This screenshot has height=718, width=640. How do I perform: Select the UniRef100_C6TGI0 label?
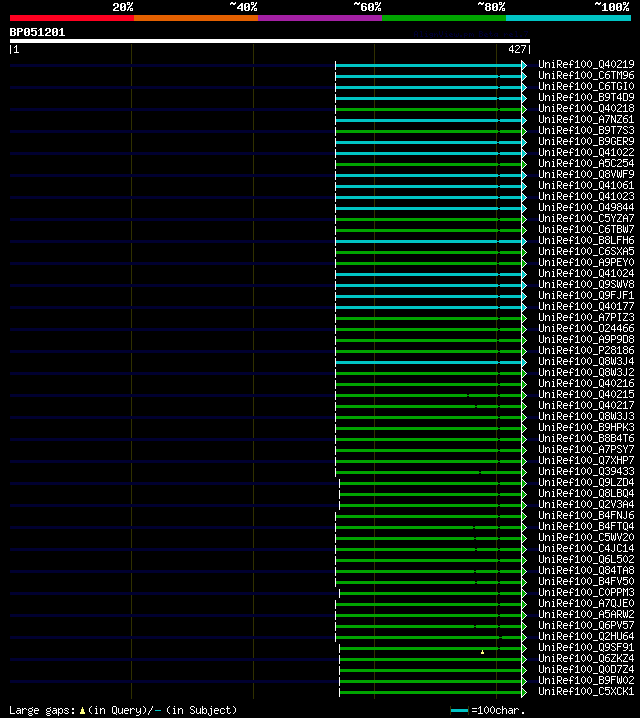pos(586,87)
